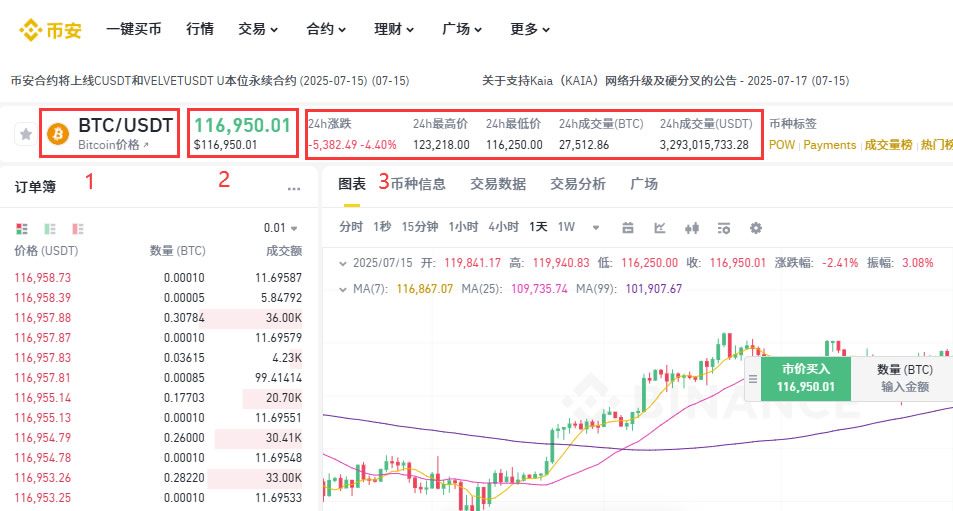Screen dimensions: 953x511
Task: Open the 交易 dropdown menu
Action: 258,29
